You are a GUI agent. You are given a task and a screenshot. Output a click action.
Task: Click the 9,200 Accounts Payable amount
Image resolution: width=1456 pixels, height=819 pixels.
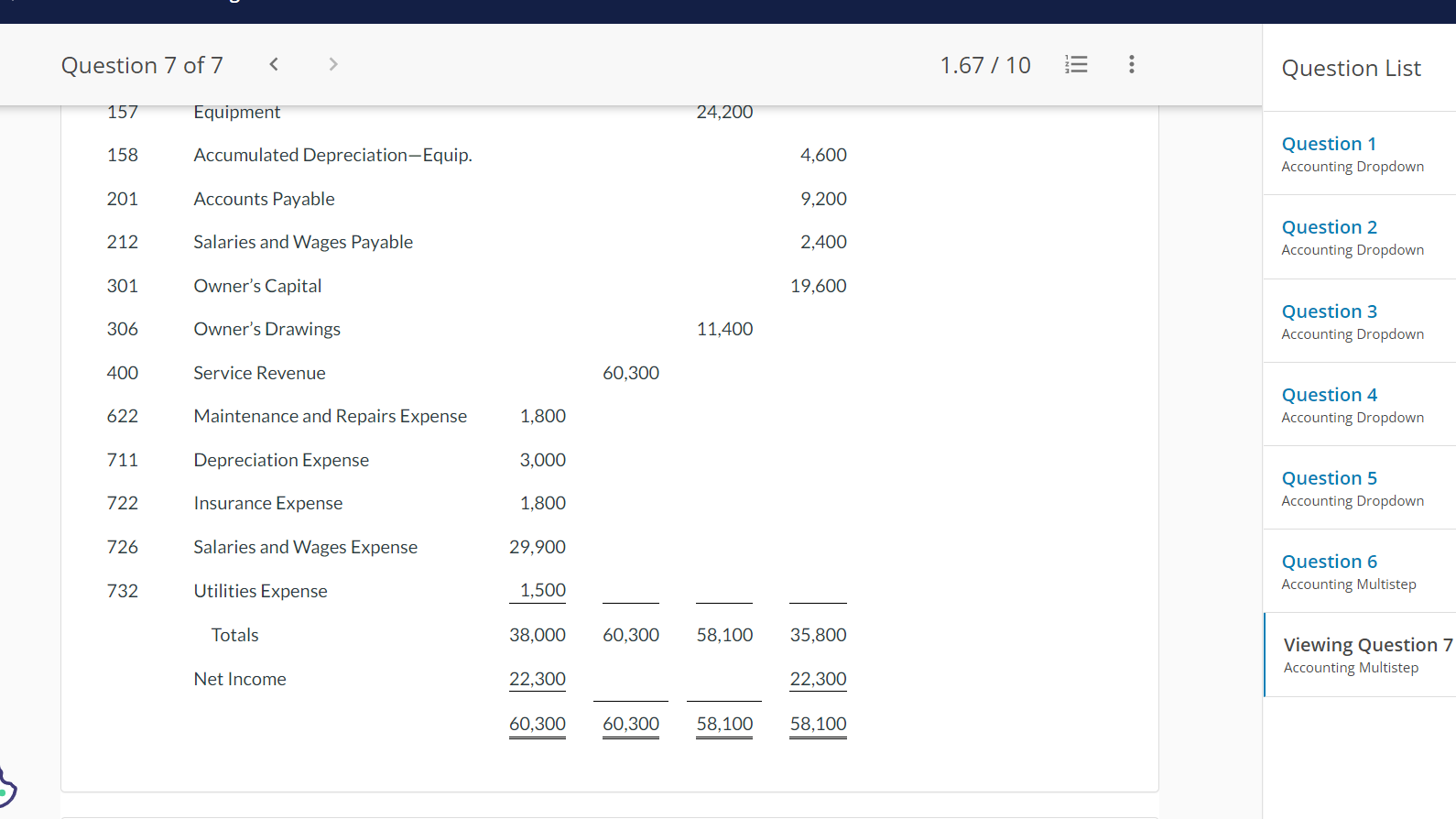point(823,199)
